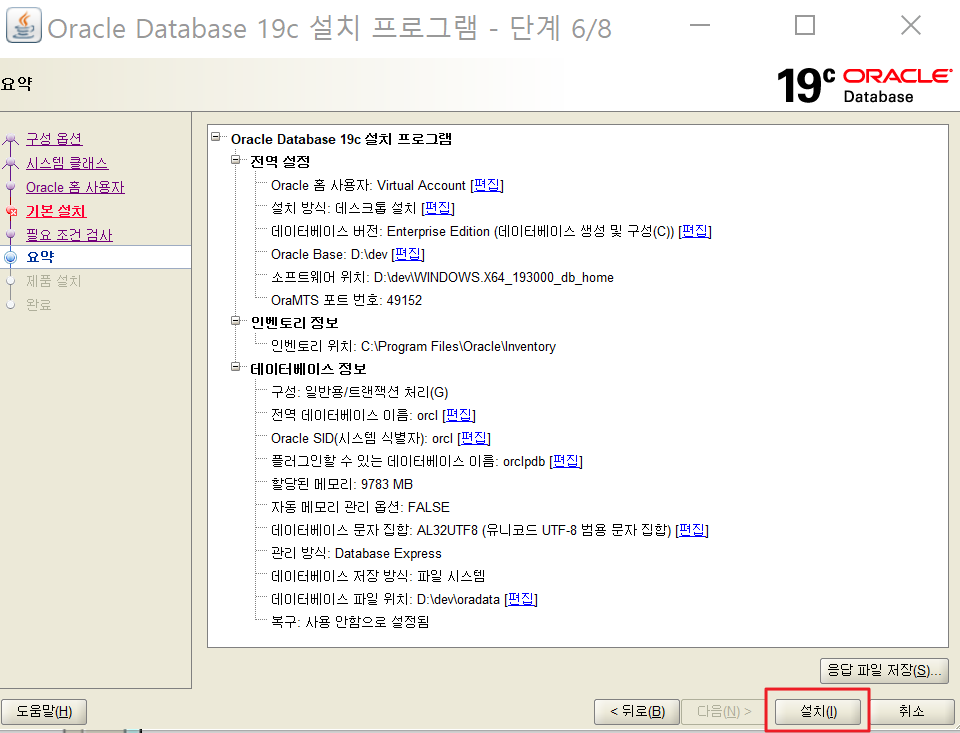Select the 구성: 일반용/트랜잭션 처리(G) row
Viewport: 960px width, 733px height.
point(359,393)
